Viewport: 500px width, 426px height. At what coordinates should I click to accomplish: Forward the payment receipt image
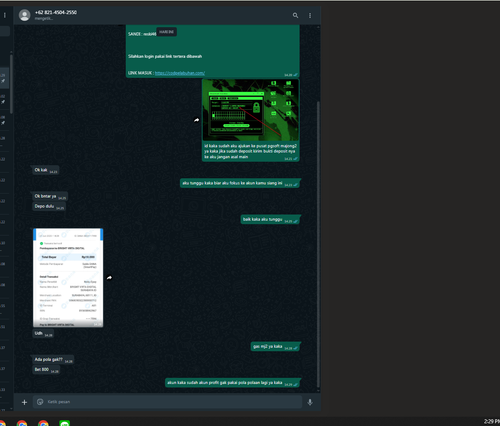[x=109, y=277]
